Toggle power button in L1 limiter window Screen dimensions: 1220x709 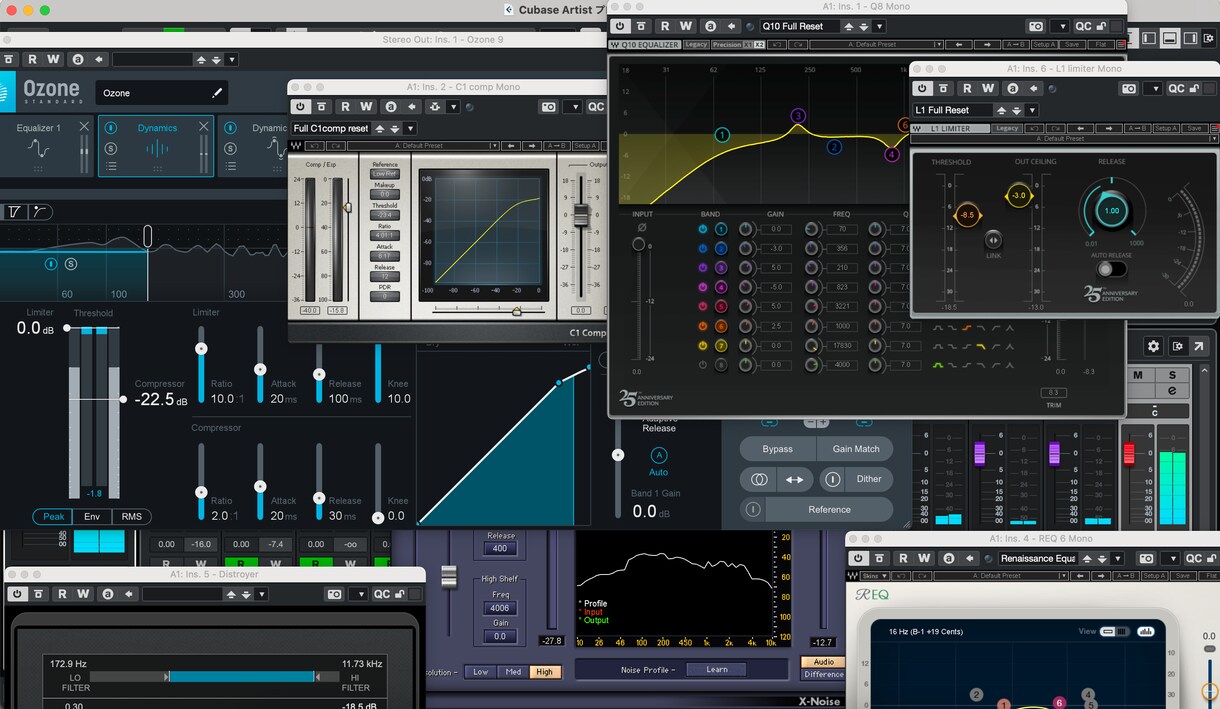(921, 88)
